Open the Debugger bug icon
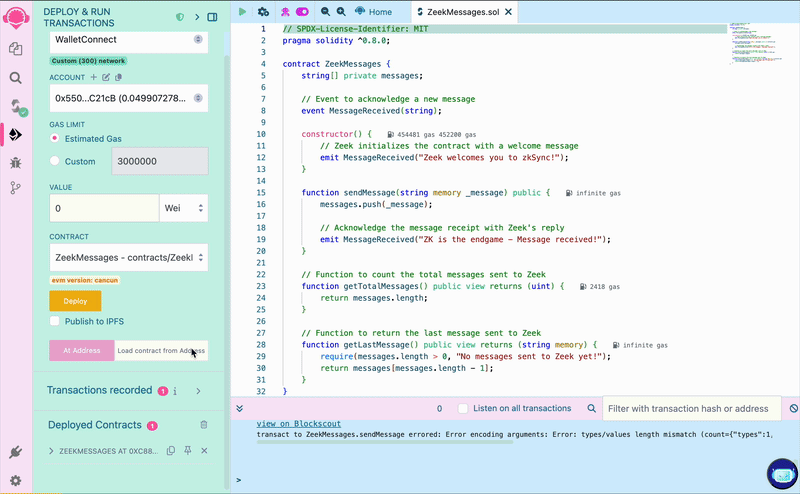Screen dimensions: 800x494 click(x=16, y=161)
